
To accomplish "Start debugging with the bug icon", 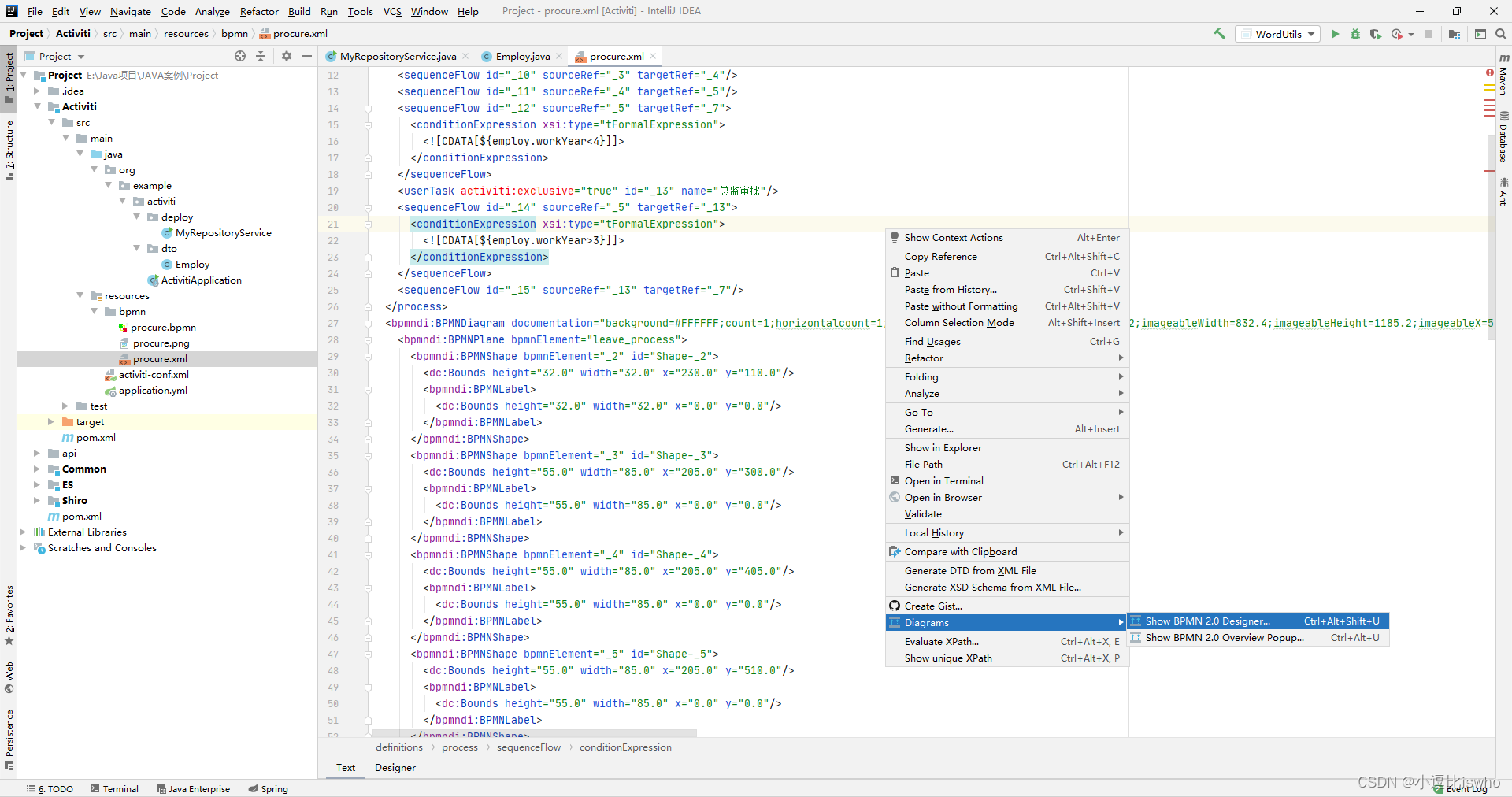I will coord(1355,34).
